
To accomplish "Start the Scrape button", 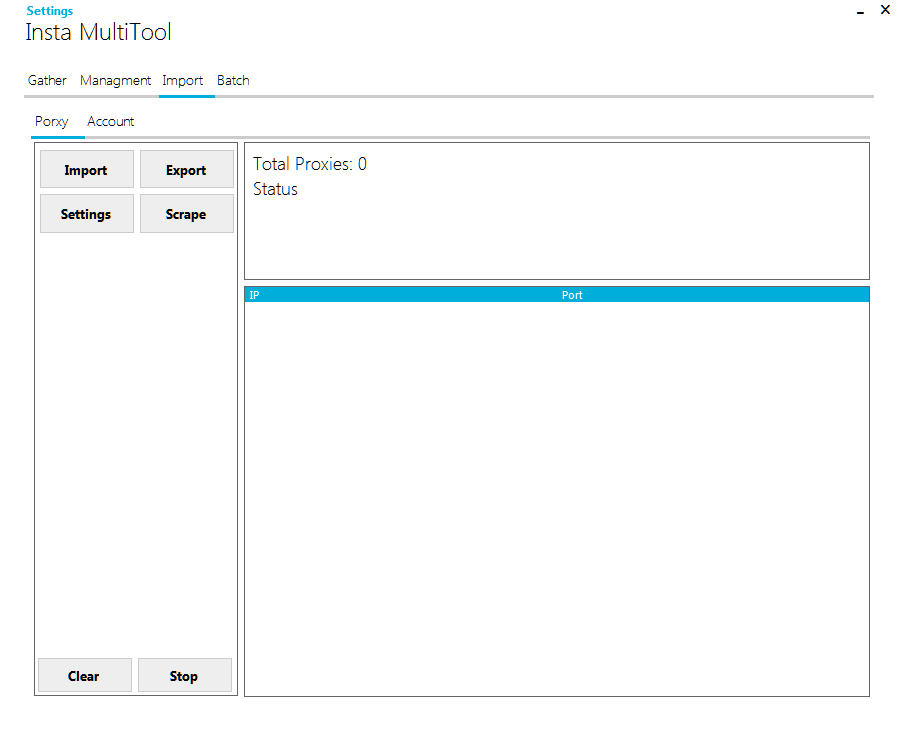I will (x=186, y=213).
